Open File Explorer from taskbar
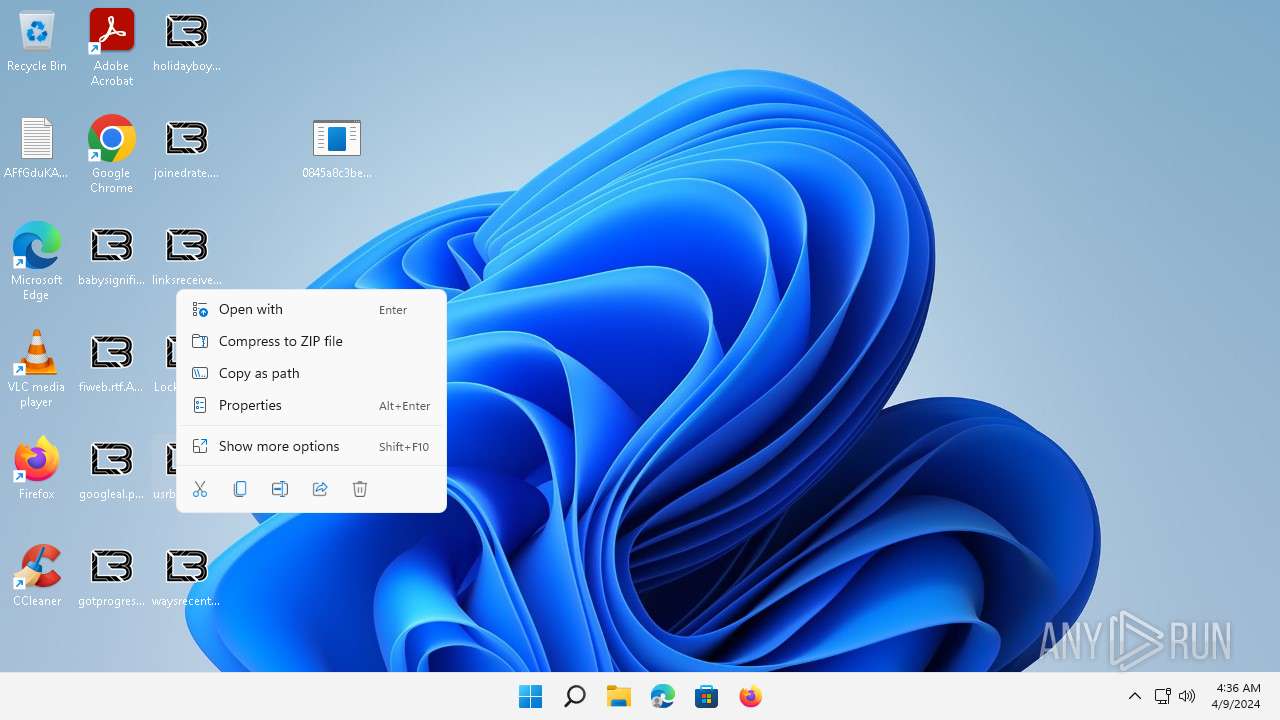 tap(618, 696)
